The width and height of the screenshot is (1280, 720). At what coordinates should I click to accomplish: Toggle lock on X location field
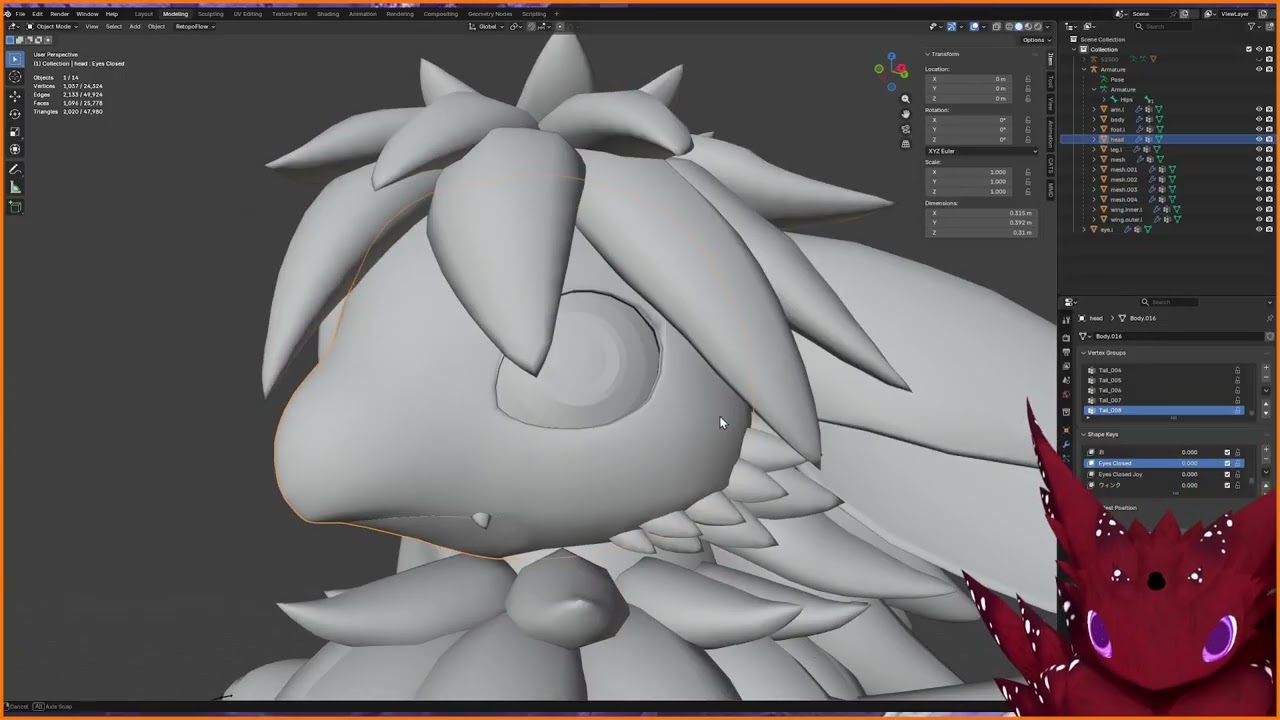click(x=1027, y=79)
